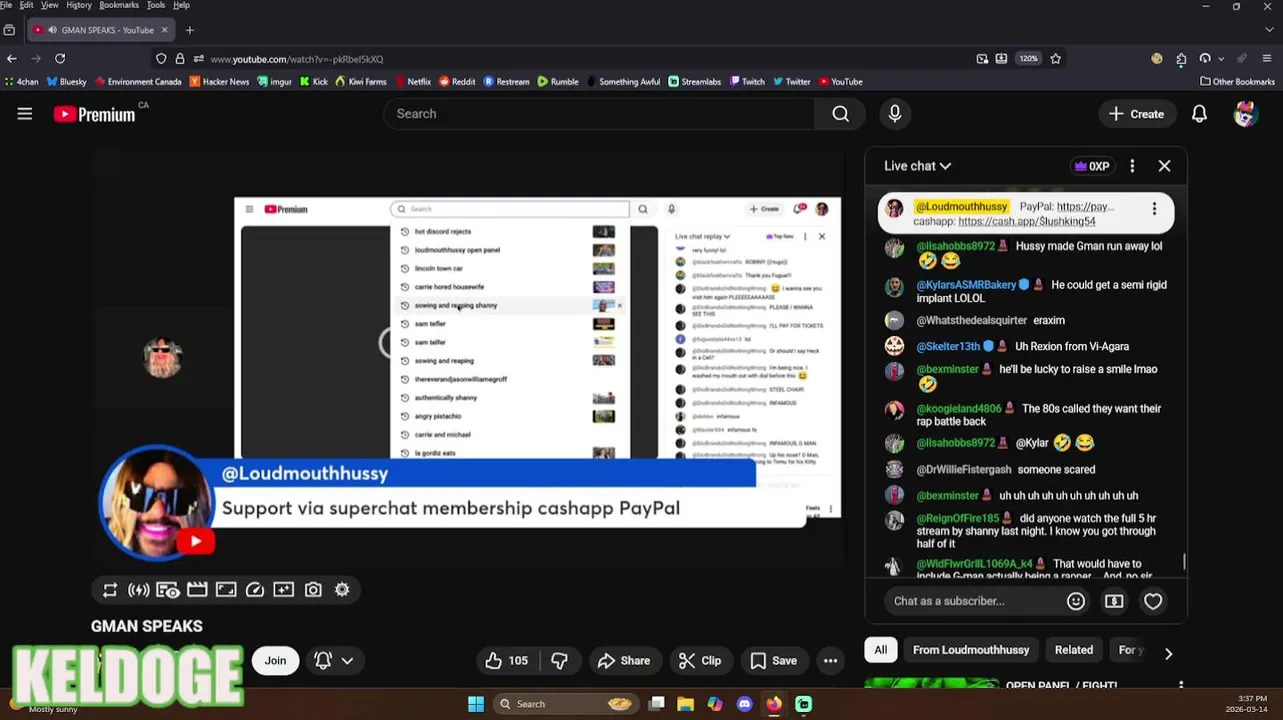Toggle the ad-blocking eye icon in enhancer toolbar
Image resolution: width=1283 pixels, height=720 pixels.
[168, 590]
